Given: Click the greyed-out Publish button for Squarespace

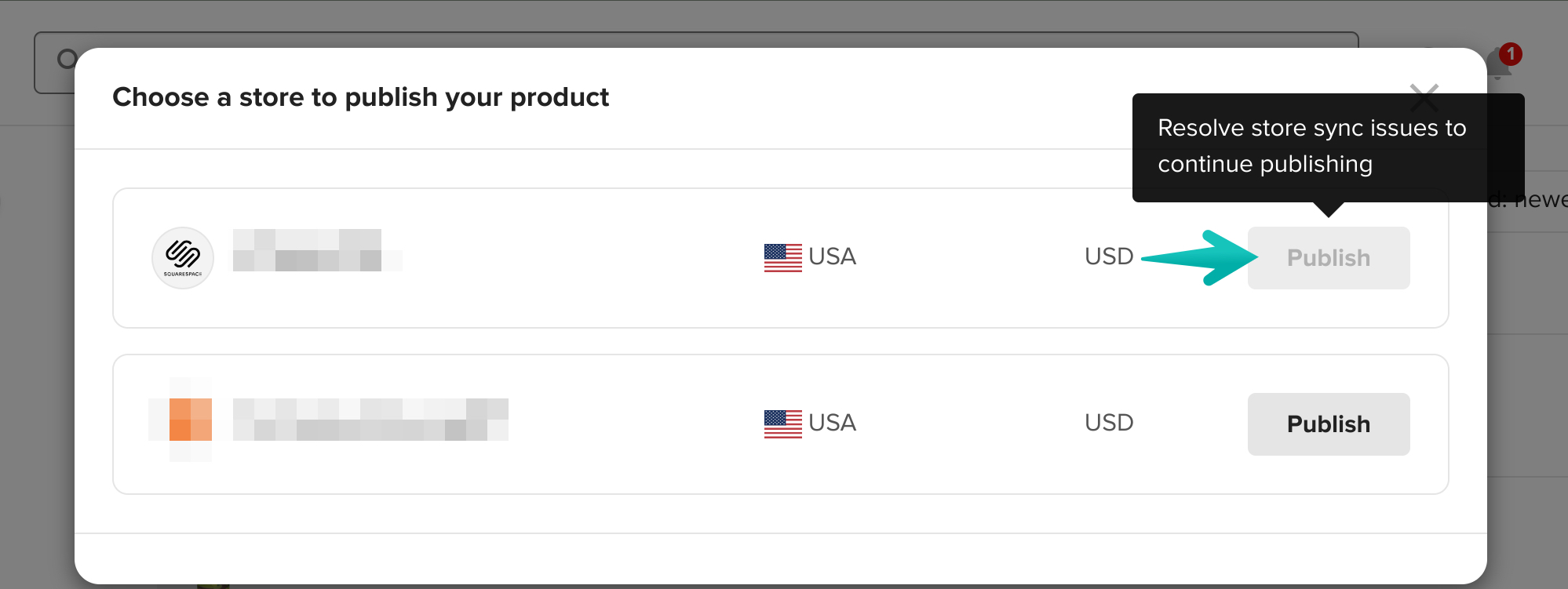Looking at the screenshot, I should pyautogui.click(x=1329, y=258).
